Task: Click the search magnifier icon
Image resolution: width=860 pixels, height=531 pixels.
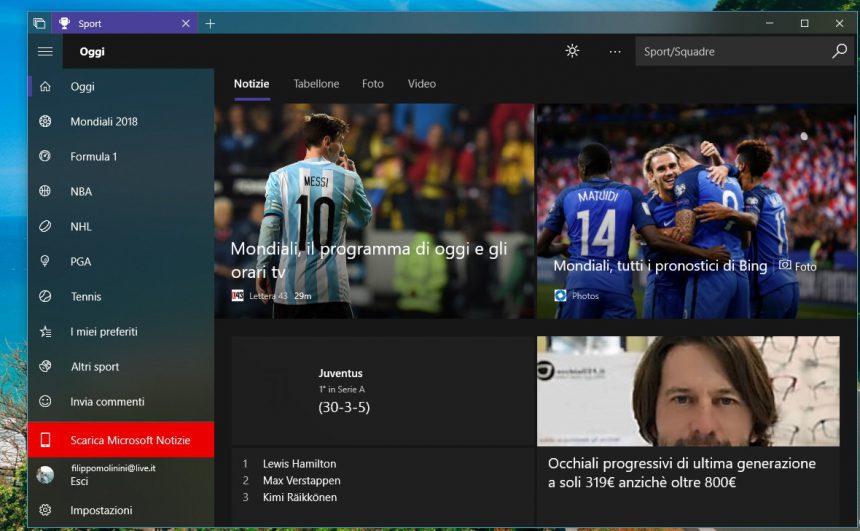Action: 839,51
